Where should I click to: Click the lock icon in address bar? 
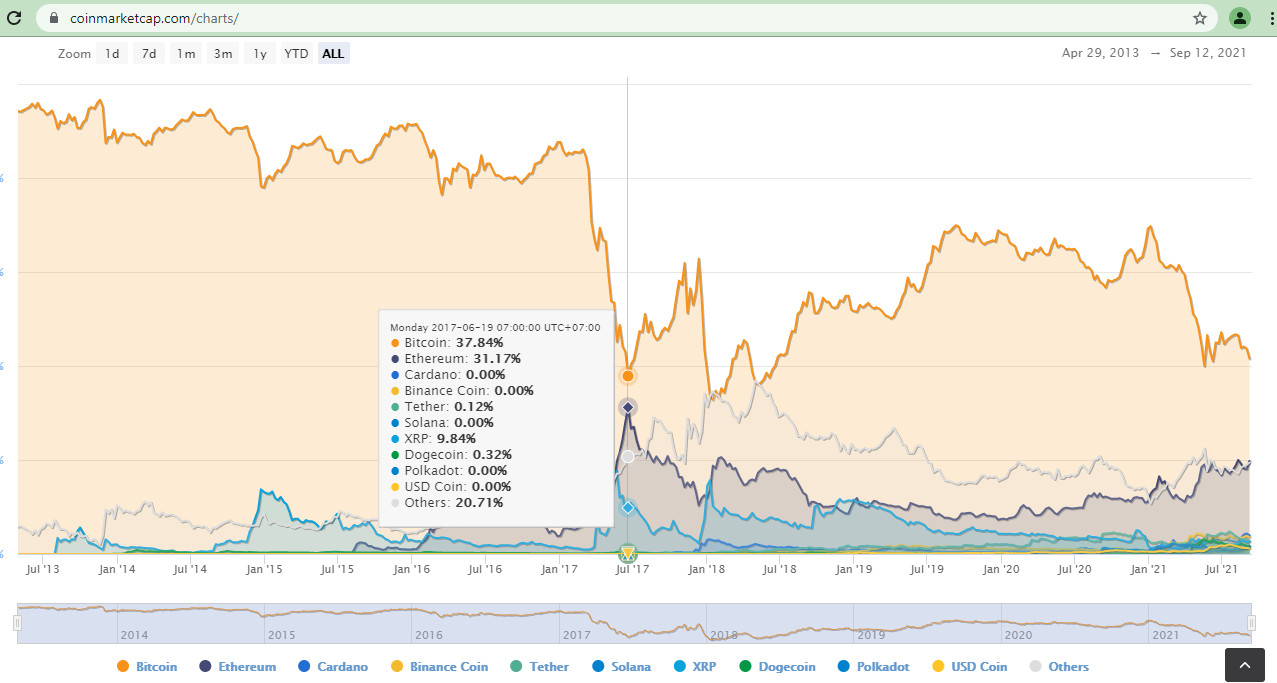[54, 18]
